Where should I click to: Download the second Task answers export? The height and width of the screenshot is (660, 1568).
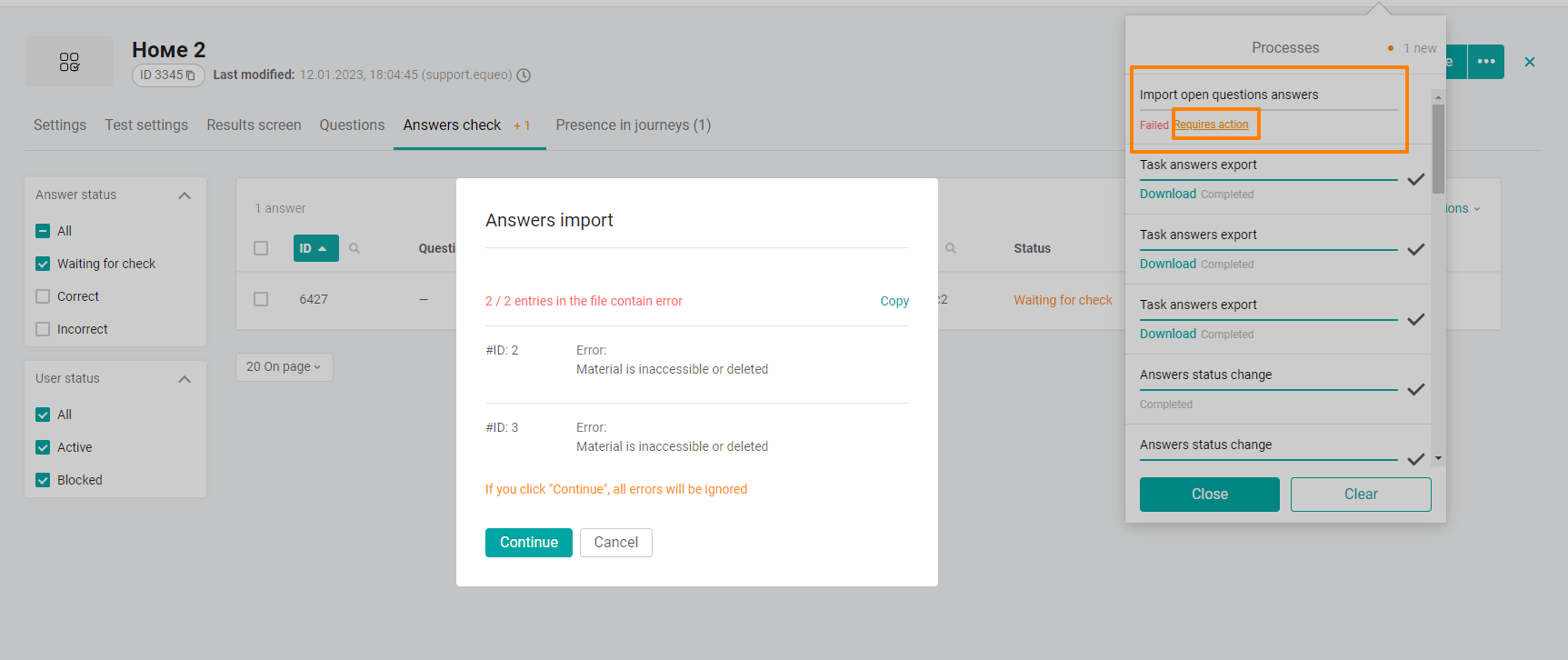click(1168, 264)
